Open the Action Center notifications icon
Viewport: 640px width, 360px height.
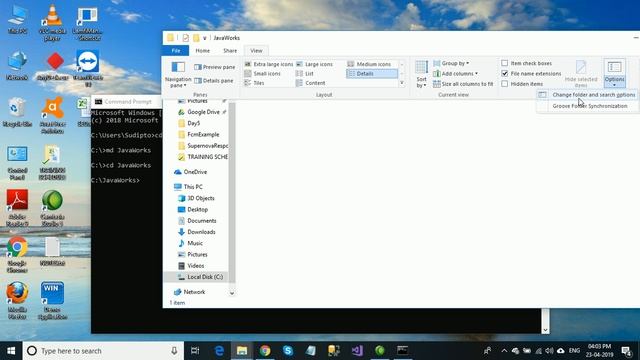[627, 351]
